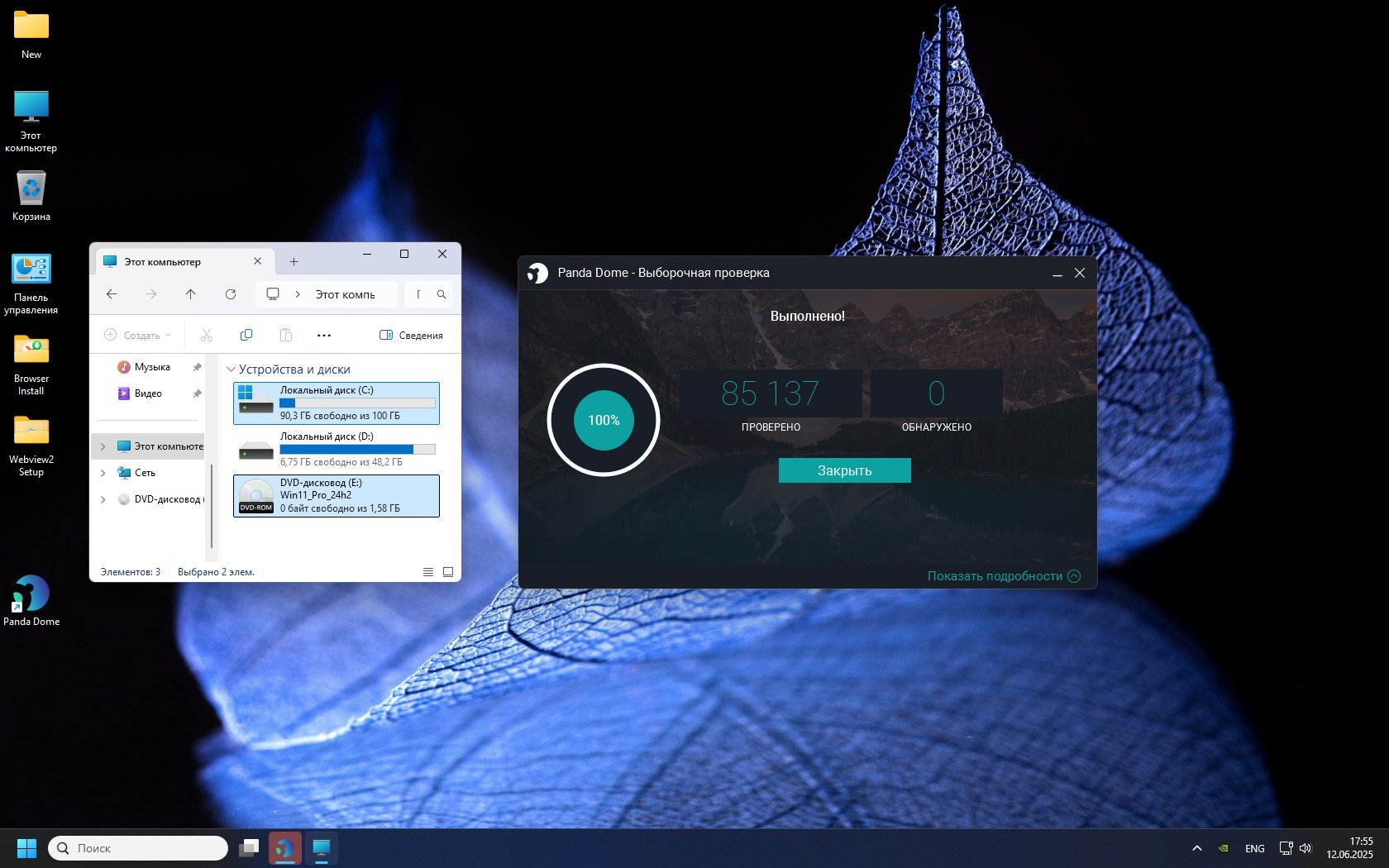Collapse the Устройства и диски group
This screenshot has width=1389, height=868.
231,370
